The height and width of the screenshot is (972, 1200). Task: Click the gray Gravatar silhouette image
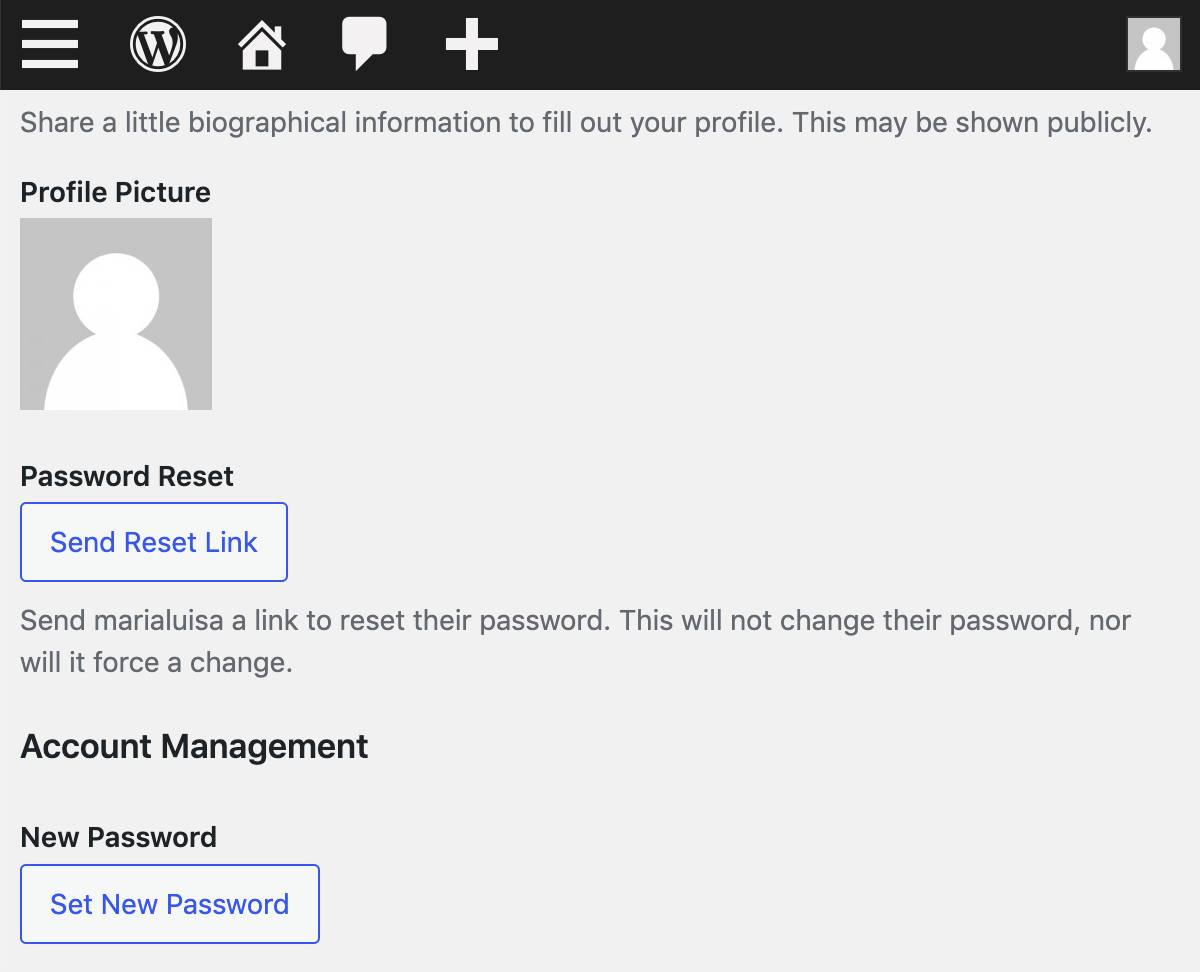[115, 313]
